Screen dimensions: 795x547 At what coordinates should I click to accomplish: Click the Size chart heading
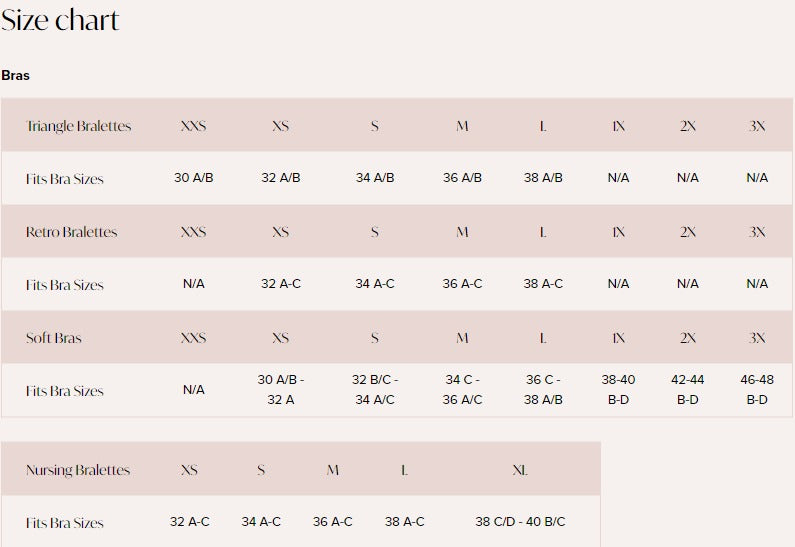tap(61, 20)
